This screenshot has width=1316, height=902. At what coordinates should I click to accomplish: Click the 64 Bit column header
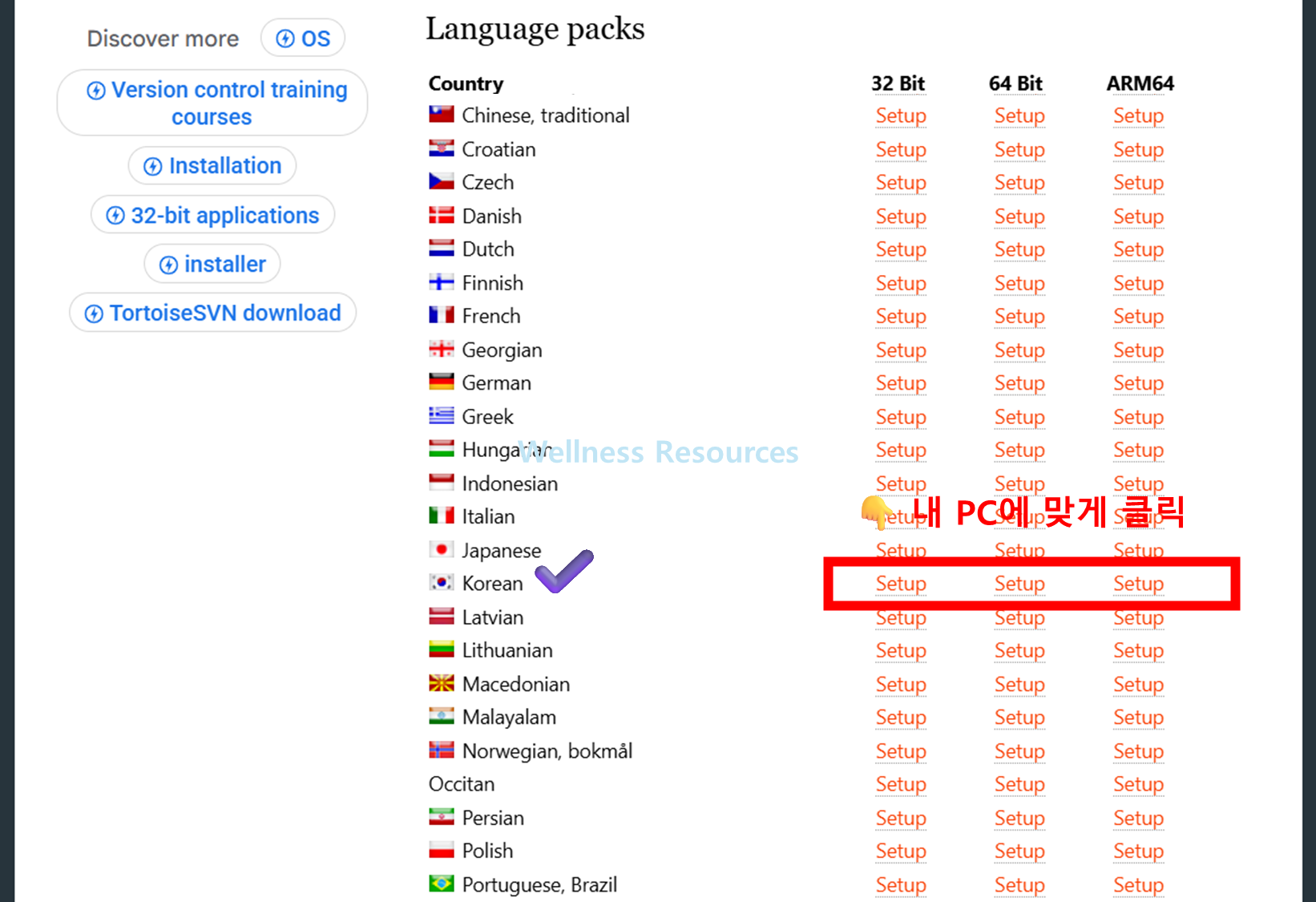[x=1015, y=83]
